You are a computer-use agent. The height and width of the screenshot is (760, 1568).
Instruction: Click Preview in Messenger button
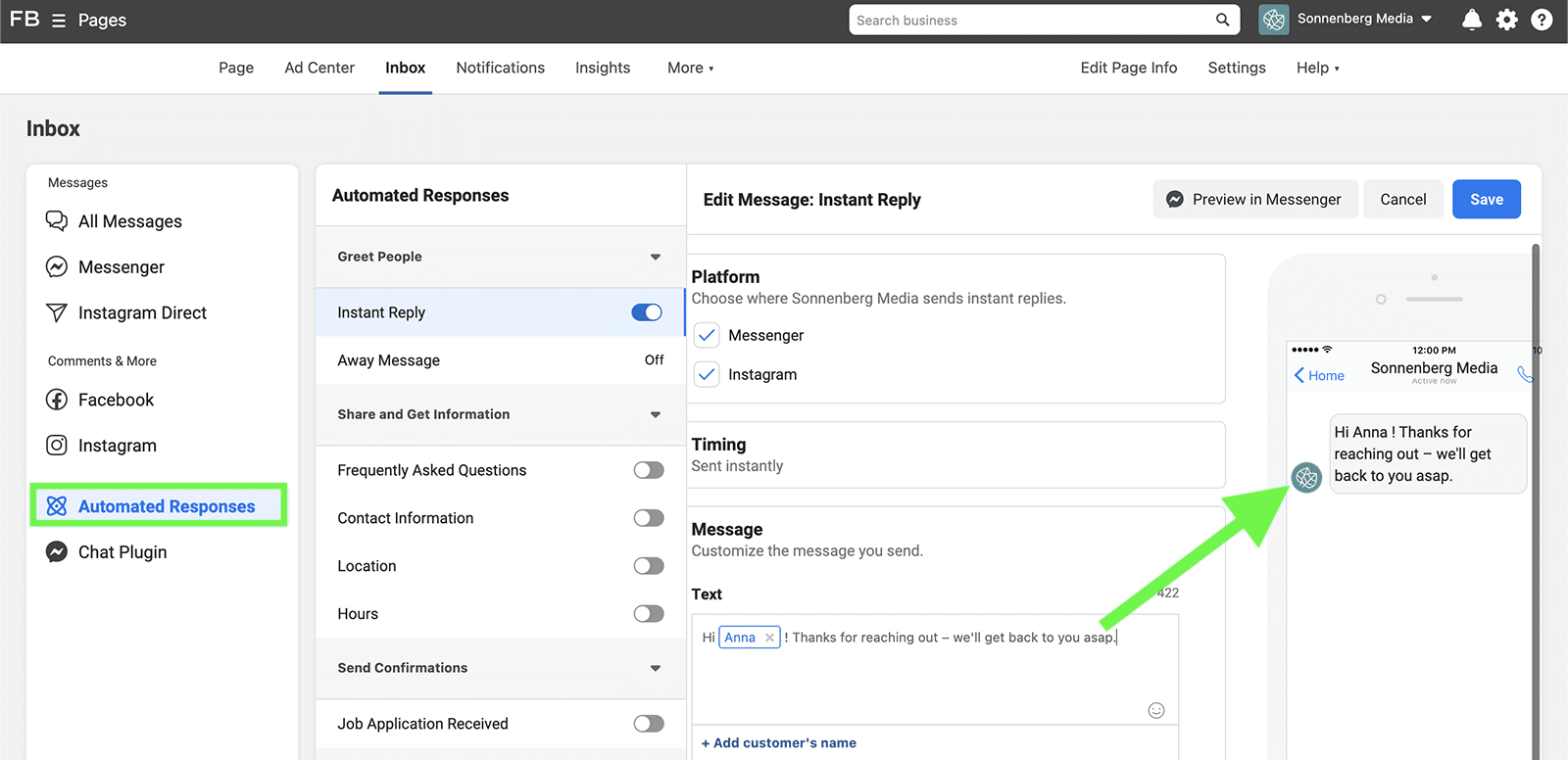pyautogui.click(x=1255, y=199)
